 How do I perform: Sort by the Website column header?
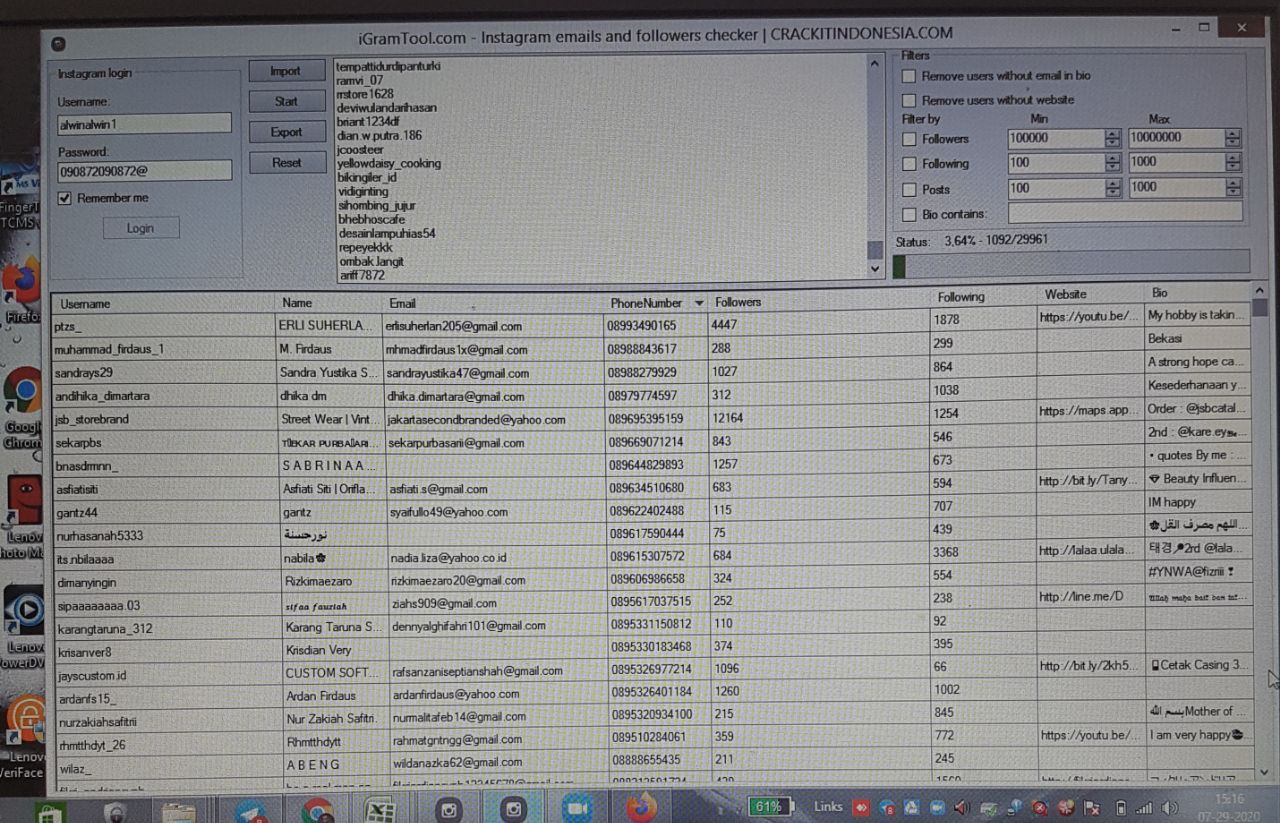[1092, 294]
